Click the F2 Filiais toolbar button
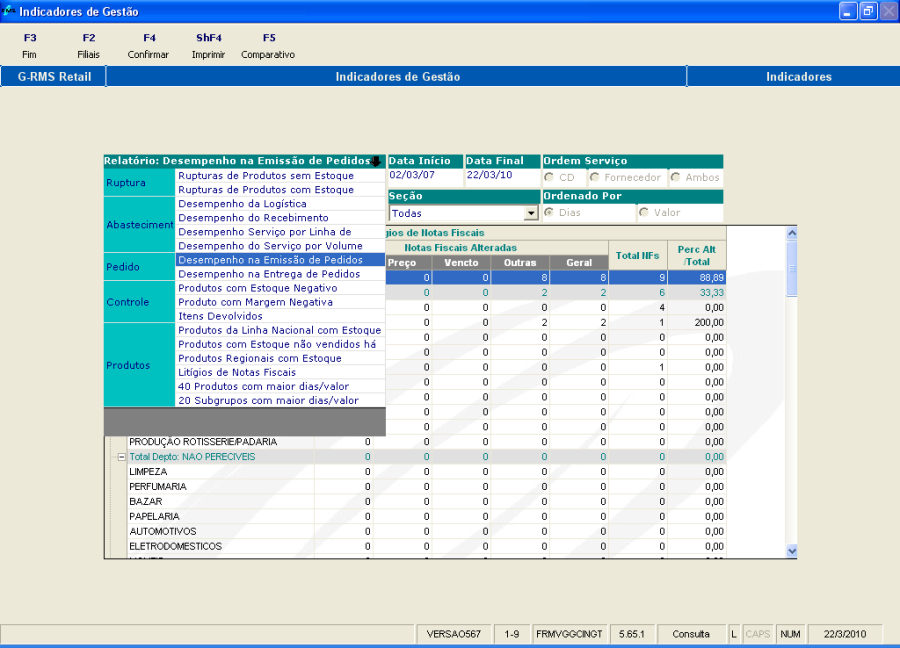This screenshot has height=648, width=900. [x=88, y=46]
